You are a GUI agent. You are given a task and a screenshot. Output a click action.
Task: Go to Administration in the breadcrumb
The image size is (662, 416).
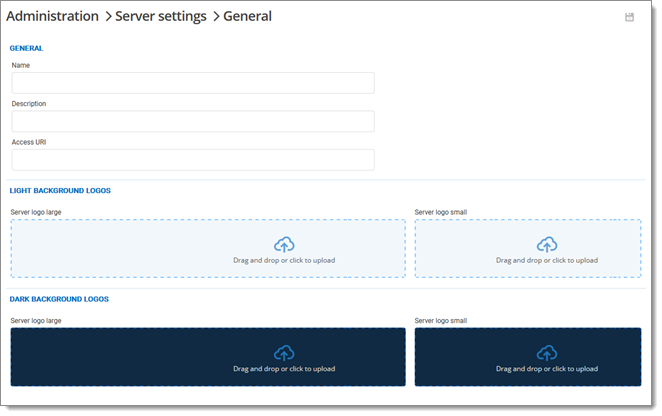(52, 16)
